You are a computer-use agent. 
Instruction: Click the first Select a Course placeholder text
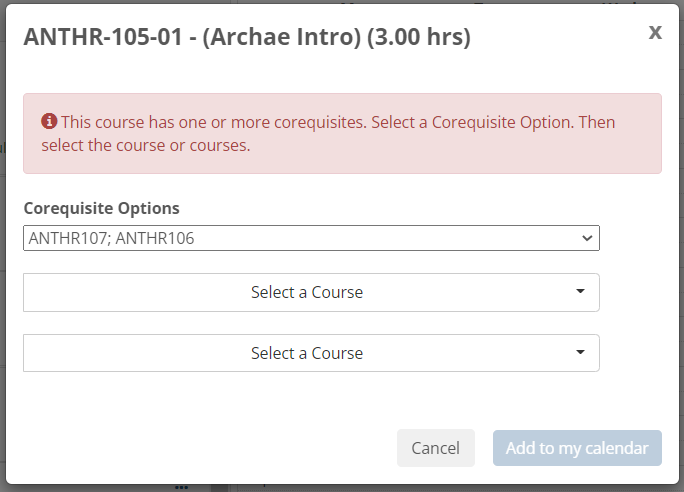point(306,293)
